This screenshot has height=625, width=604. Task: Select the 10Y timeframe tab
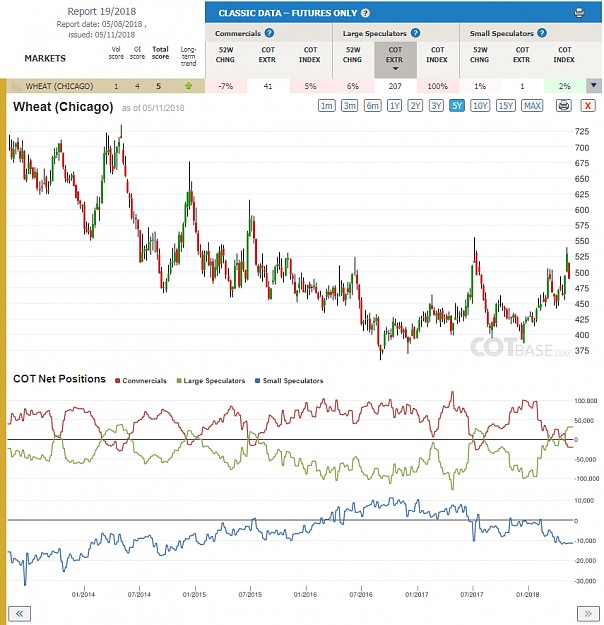pos(480,106)
